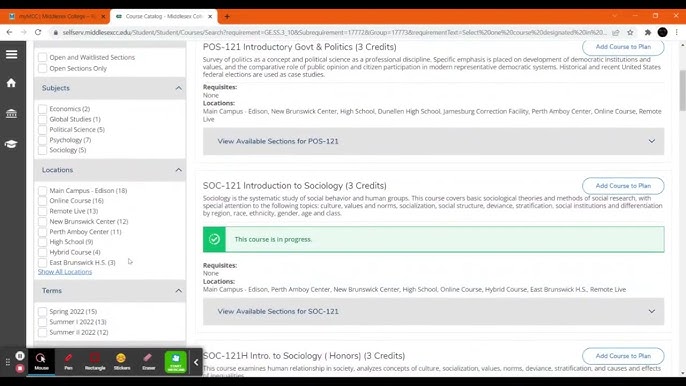The width and height of the screenshot is (686, 386).
Task: Open a new browser tab
Action: click(227, 17)
